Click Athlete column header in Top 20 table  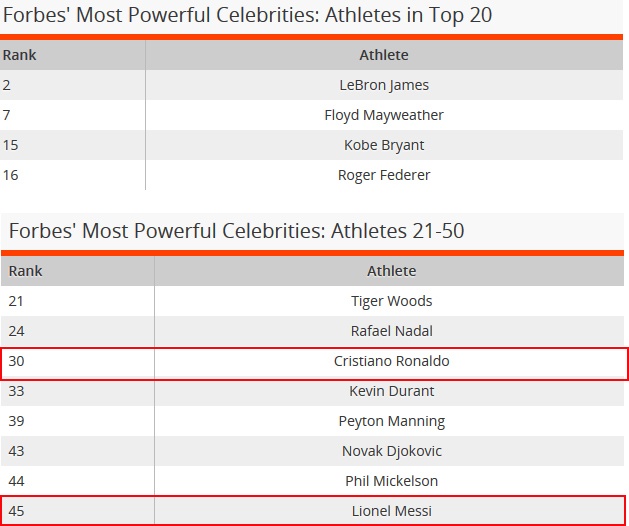384,55
